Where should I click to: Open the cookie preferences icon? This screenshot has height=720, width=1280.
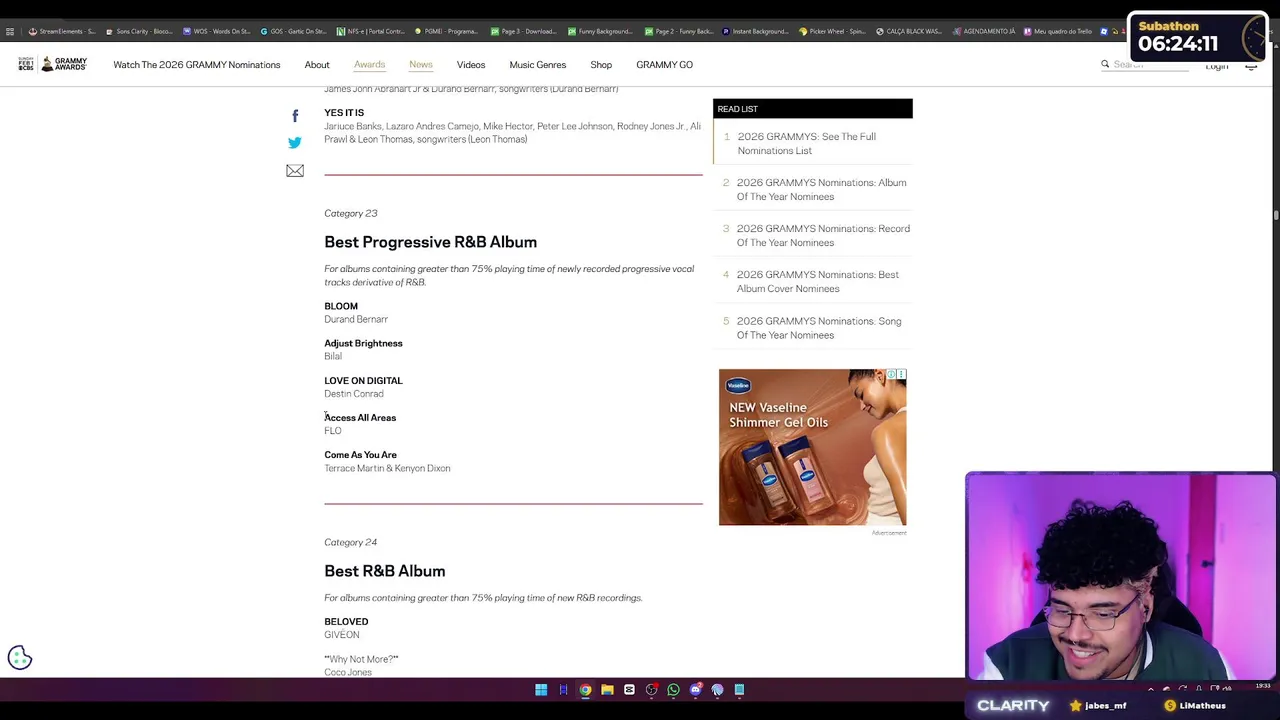tap(20, 657)
